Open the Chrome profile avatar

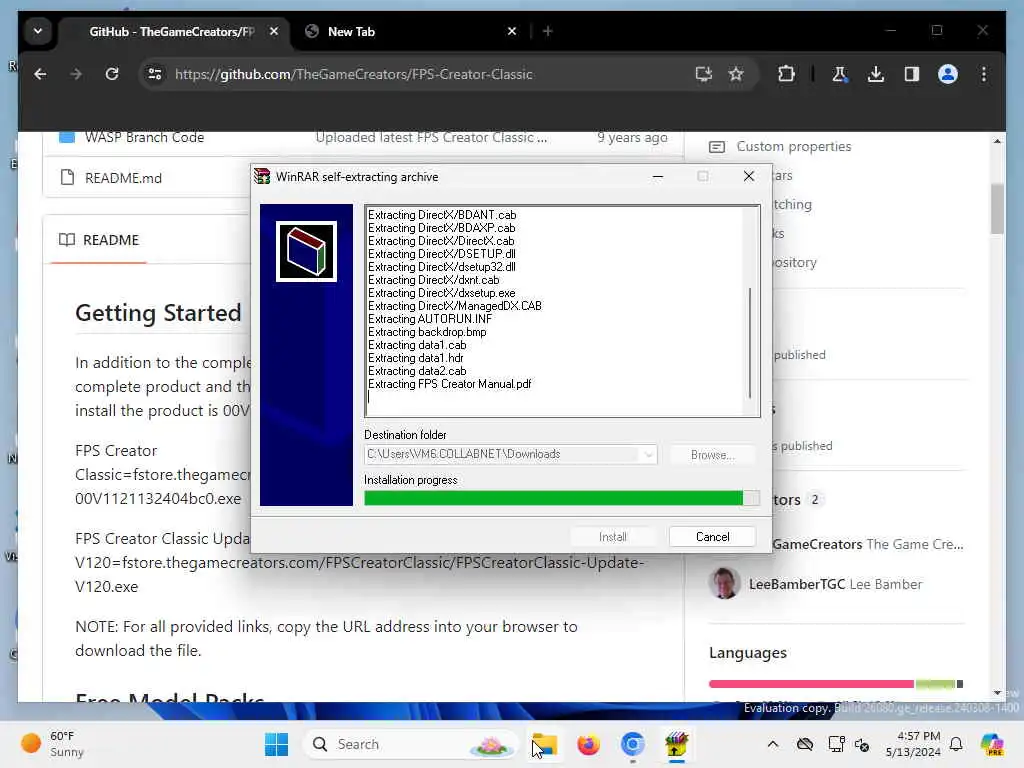(x=948, y=74)
